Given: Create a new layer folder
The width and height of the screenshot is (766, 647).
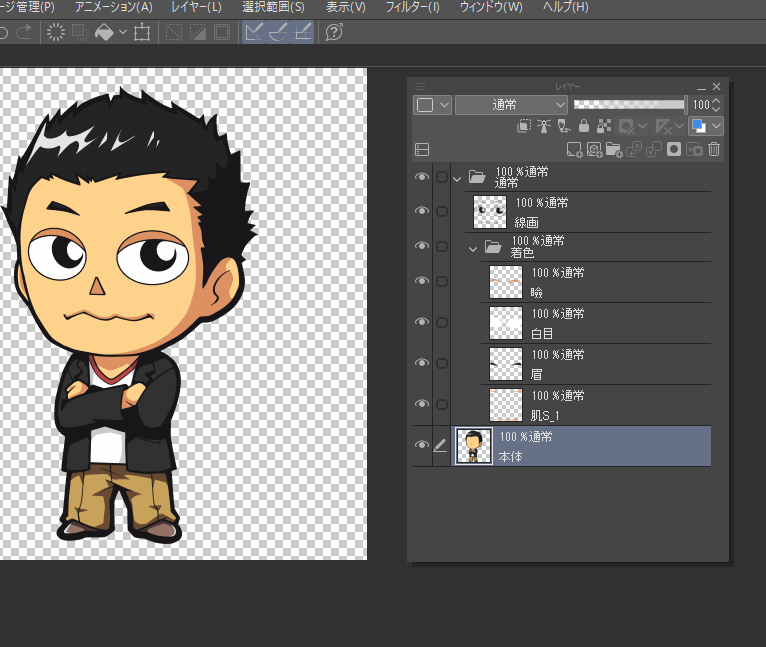Looking at the screenshot, I should (613, 149).
